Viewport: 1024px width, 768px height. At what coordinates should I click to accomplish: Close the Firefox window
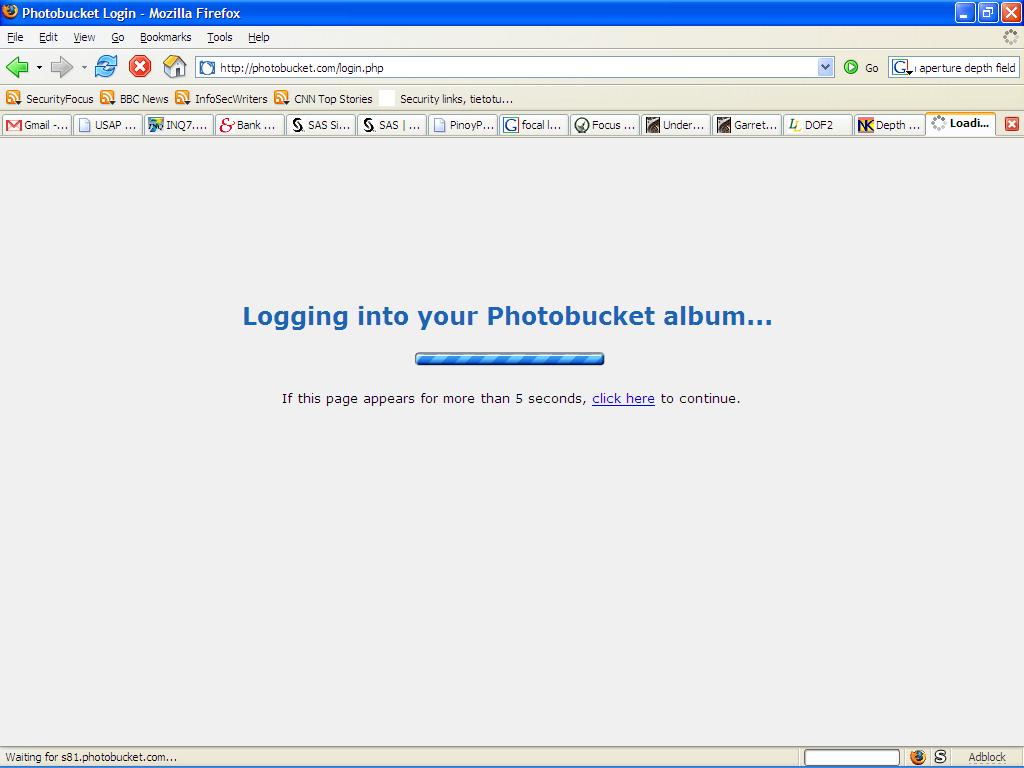coord(1011,12)
